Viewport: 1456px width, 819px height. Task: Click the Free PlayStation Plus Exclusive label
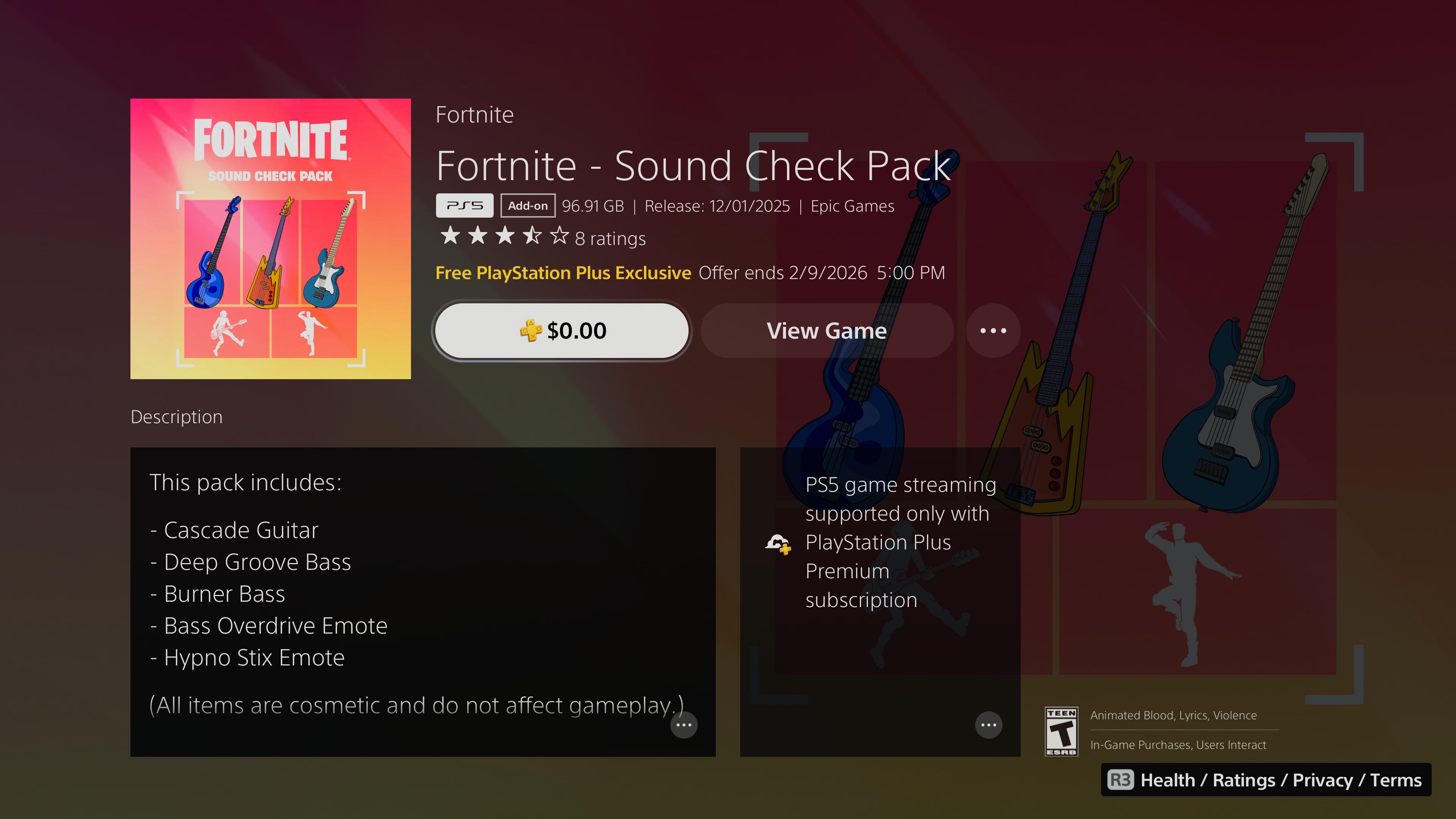[x=563, y=273]
